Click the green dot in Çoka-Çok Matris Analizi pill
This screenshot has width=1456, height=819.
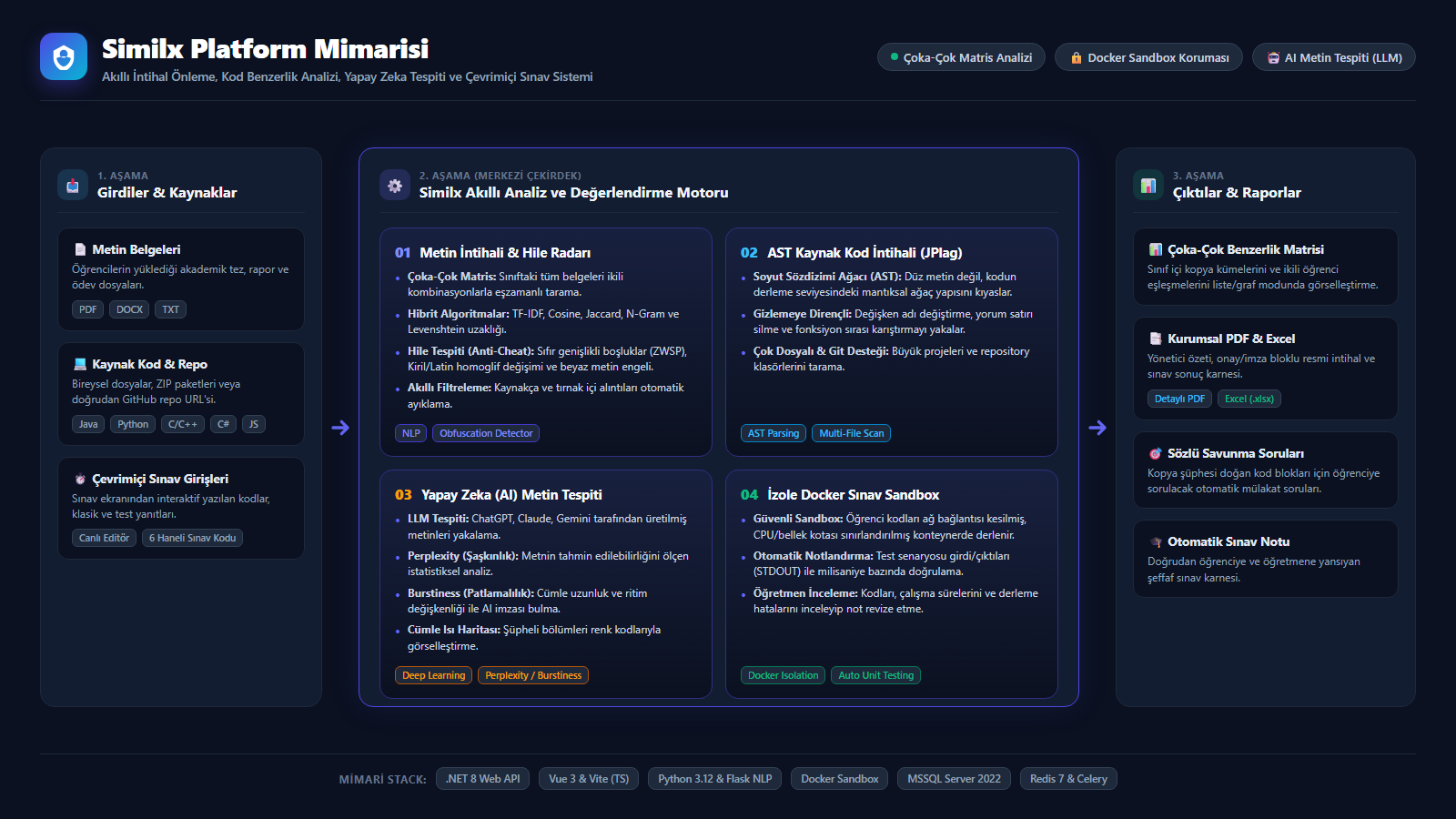[895, 57]
